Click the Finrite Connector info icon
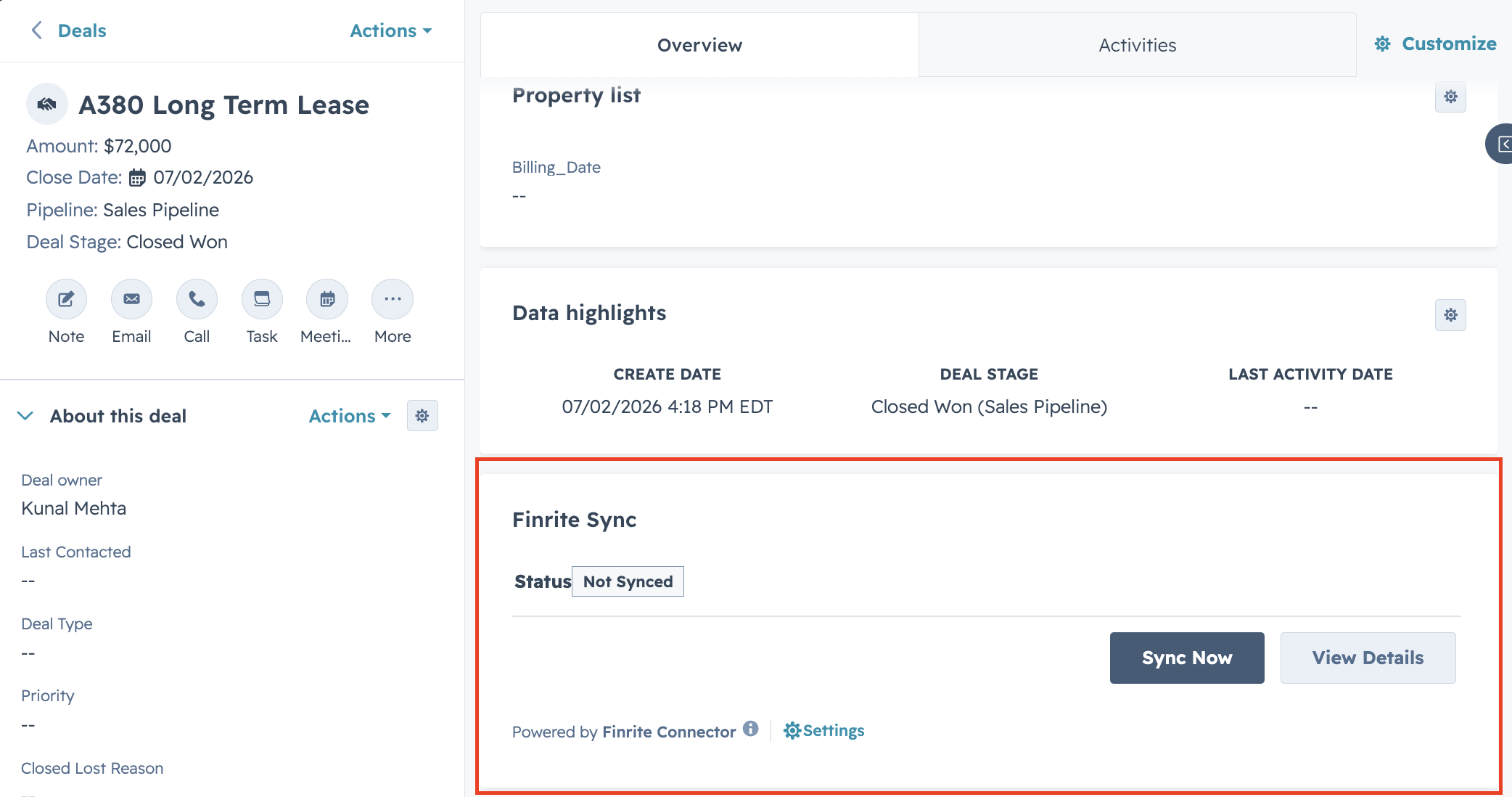This screenshot has width=1512, height=797. (x=751, y=729)
